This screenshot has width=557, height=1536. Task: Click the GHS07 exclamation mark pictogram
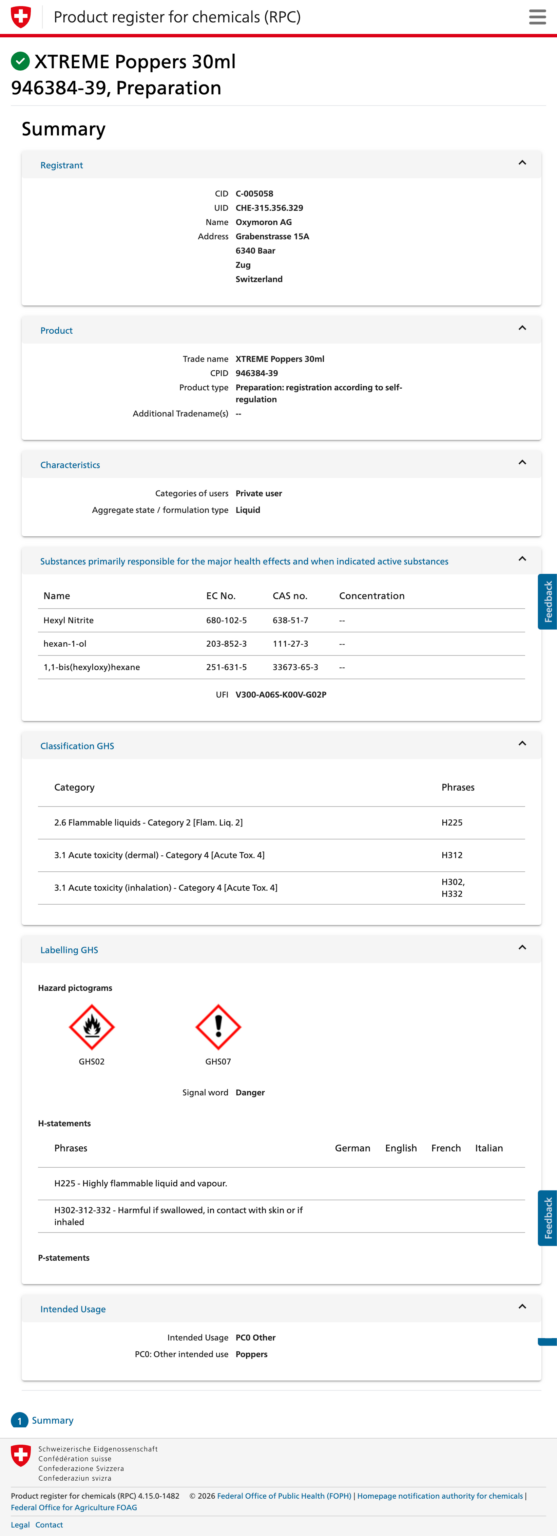click(x=218, y=1027)
